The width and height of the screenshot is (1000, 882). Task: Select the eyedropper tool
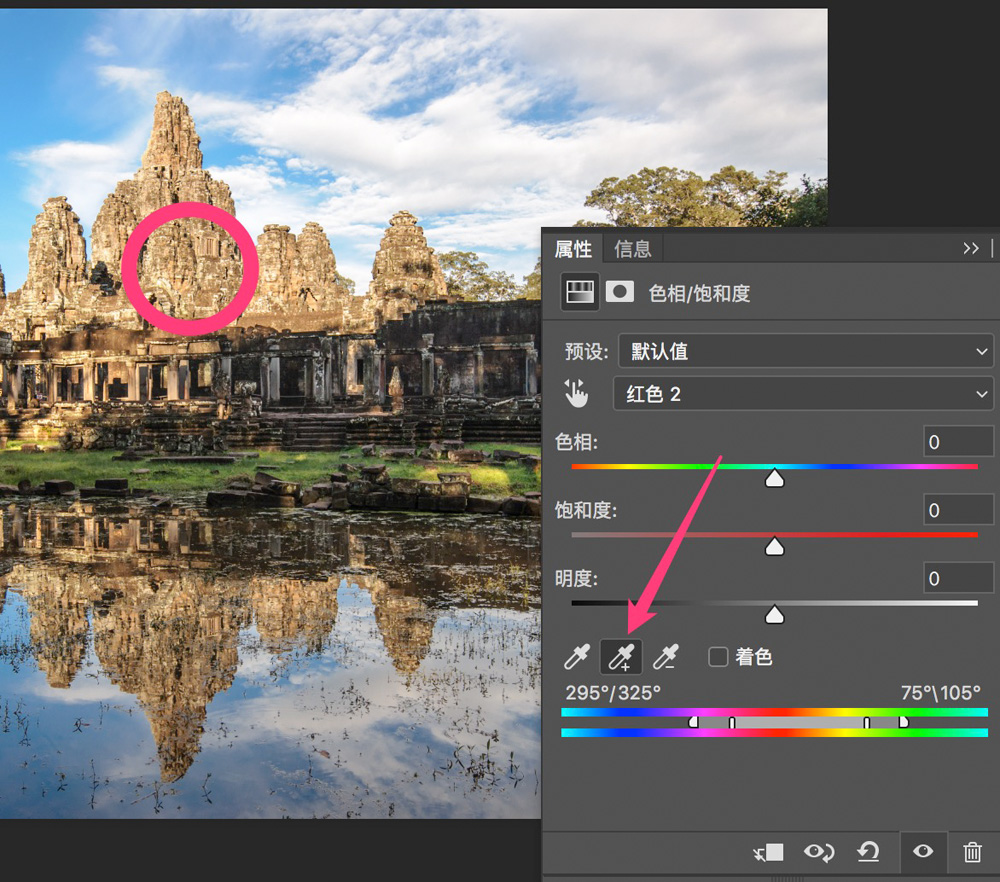pyautogui.click(x=577, y=657)
